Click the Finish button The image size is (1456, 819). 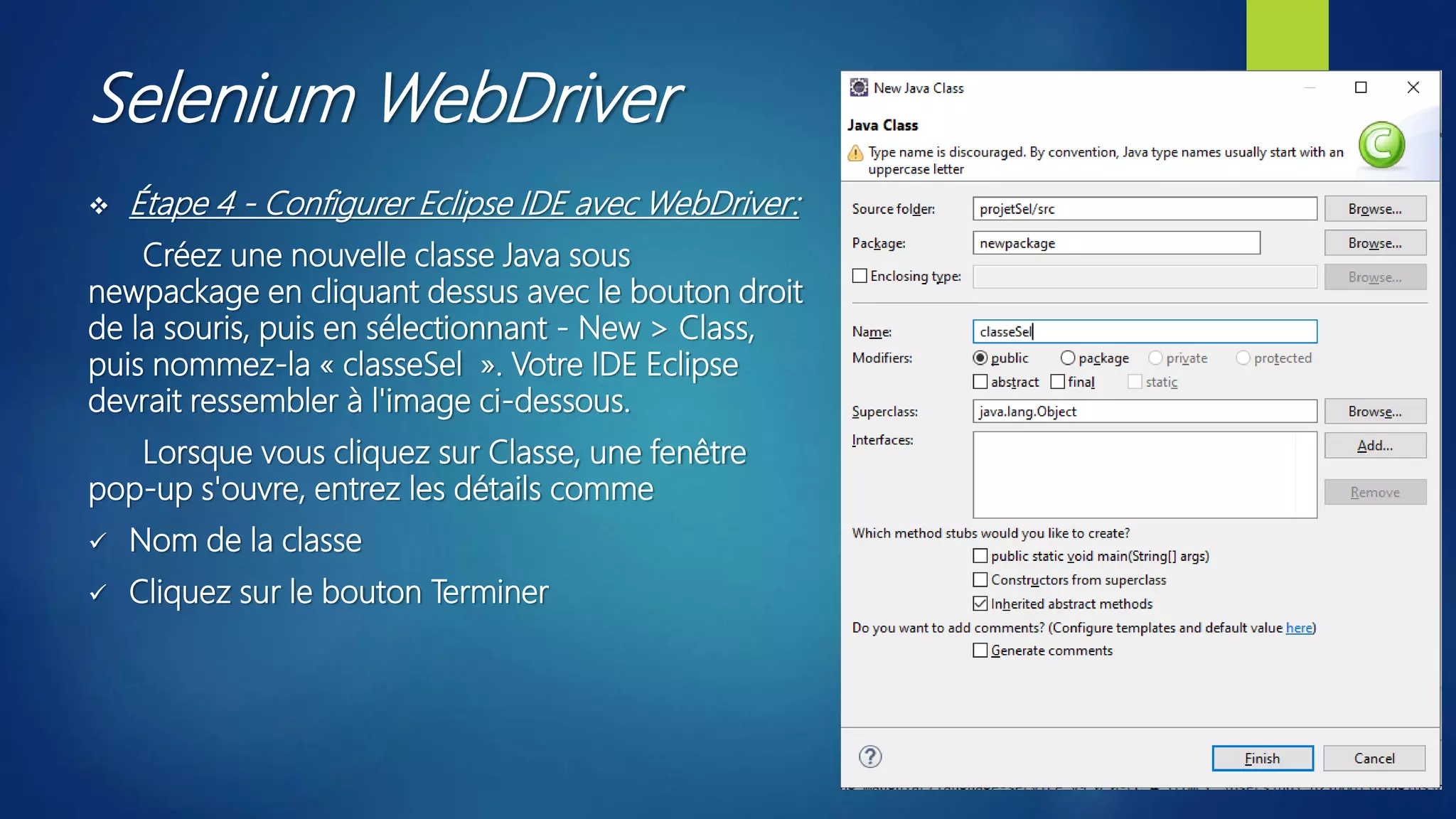[x=1263, y=759]
